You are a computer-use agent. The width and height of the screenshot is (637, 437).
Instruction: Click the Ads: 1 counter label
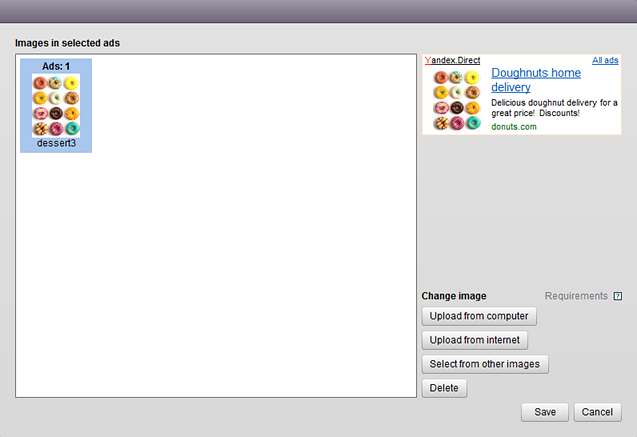[56, 66]
